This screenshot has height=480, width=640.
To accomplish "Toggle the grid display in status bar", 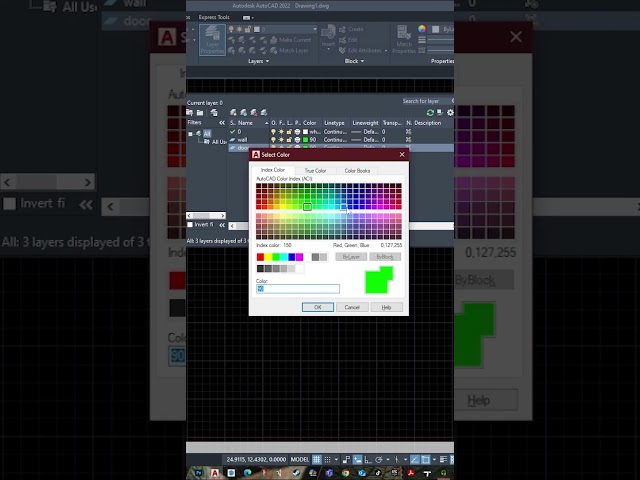I will 317,460.
